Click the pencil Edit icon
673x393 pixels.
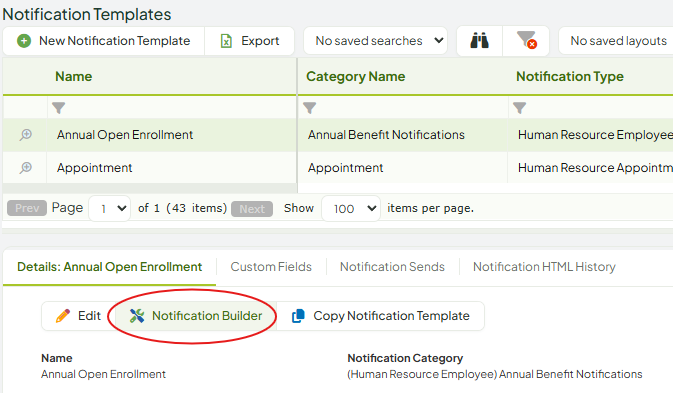click(63, 316)
